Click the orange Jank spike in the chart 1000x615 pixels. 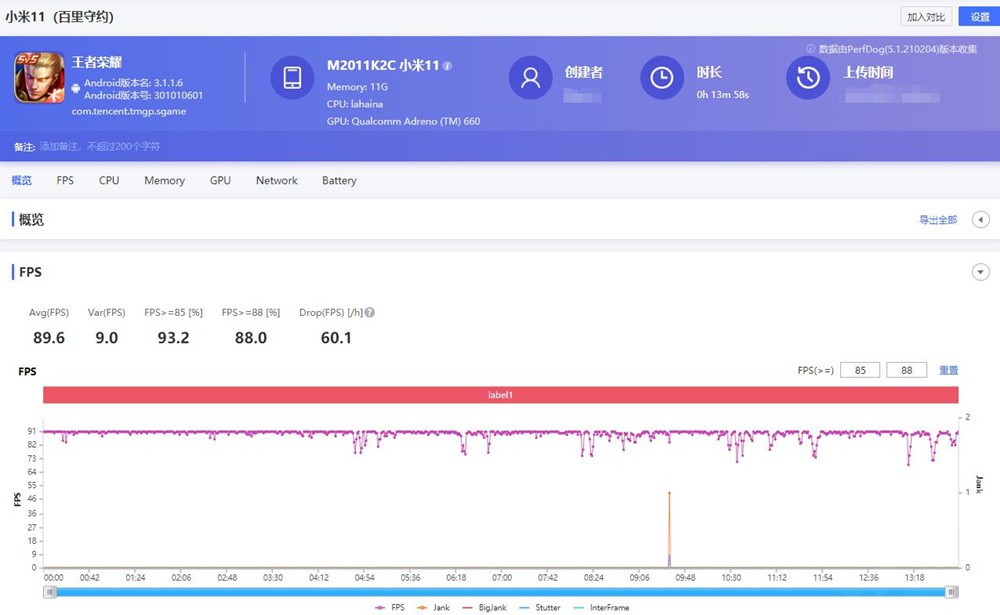tap(669, 529)
